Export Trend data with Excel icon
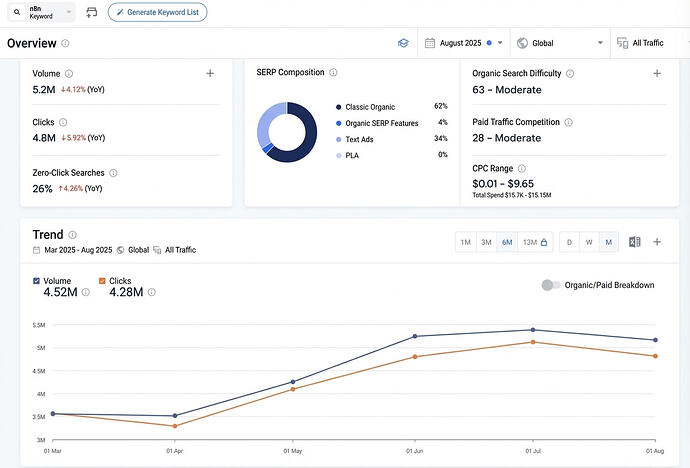The image size is (690, 468). (634, 242)
